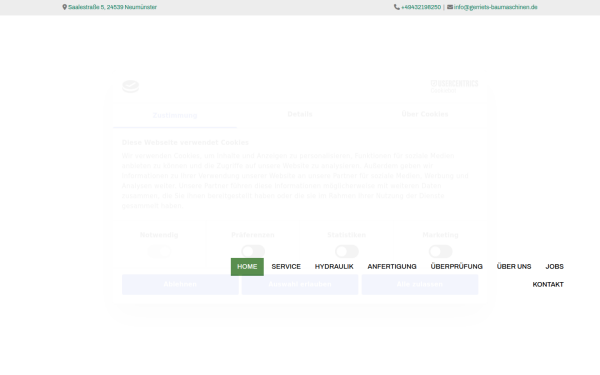Screen dimensions: 600x375
Task: Select the ANFERTIGUNG menu item
Action: (392, 267)
